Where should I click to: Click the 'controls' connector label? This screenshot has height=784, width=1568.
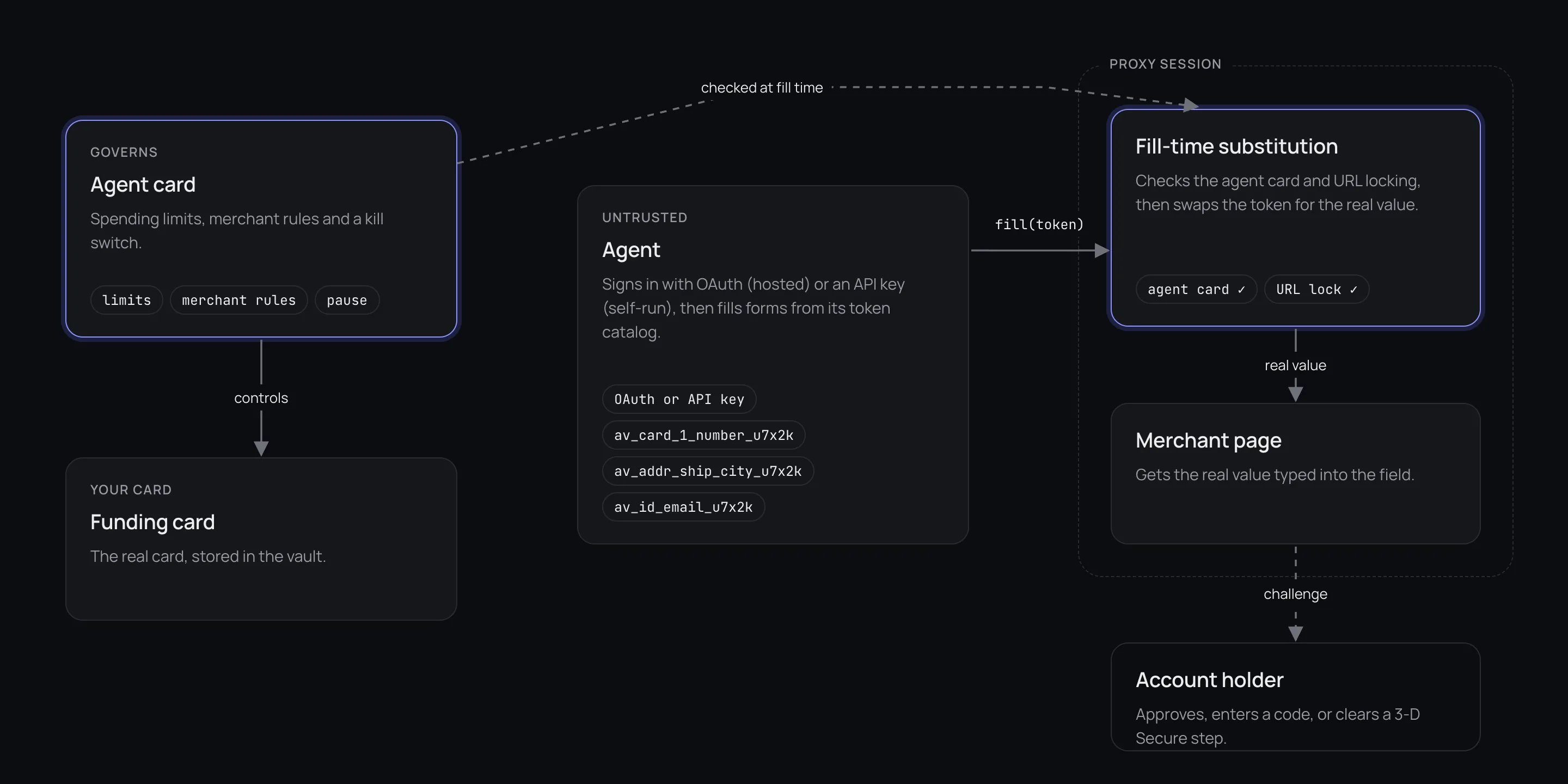[261, 398]
